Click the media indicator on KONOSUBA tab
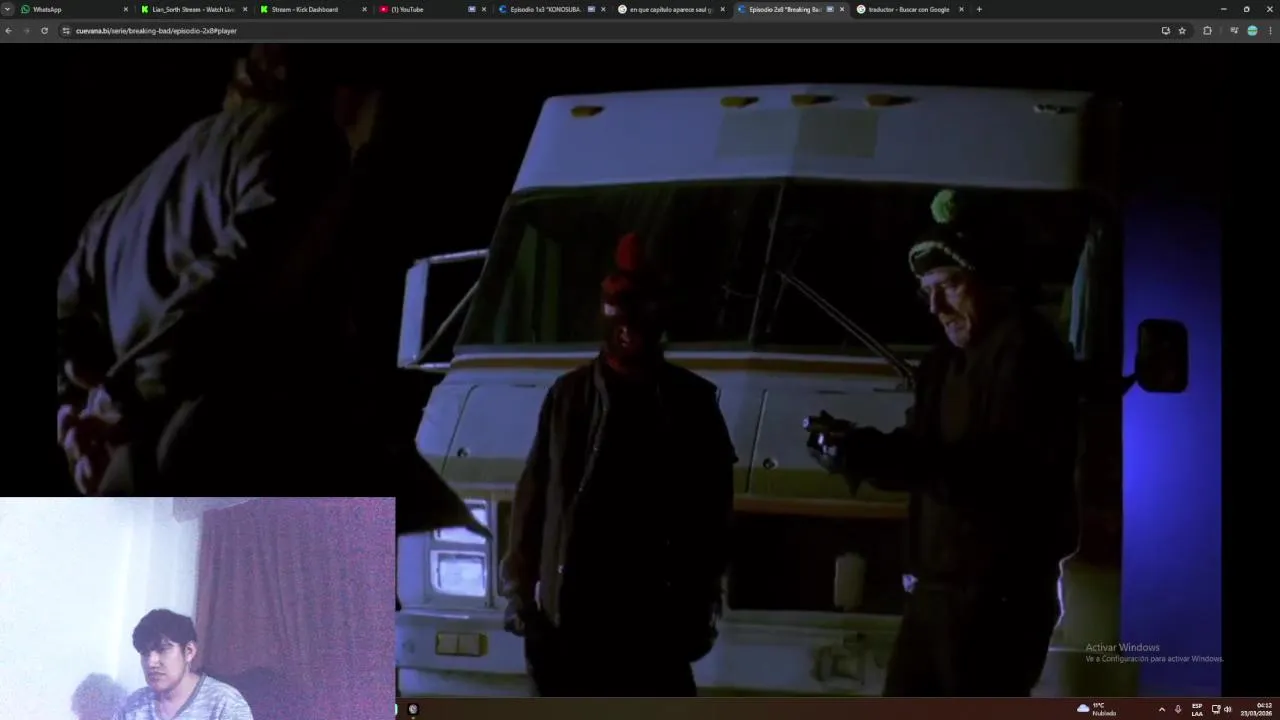The width and height of the screenshot is (1280, 720). (591, 9)
